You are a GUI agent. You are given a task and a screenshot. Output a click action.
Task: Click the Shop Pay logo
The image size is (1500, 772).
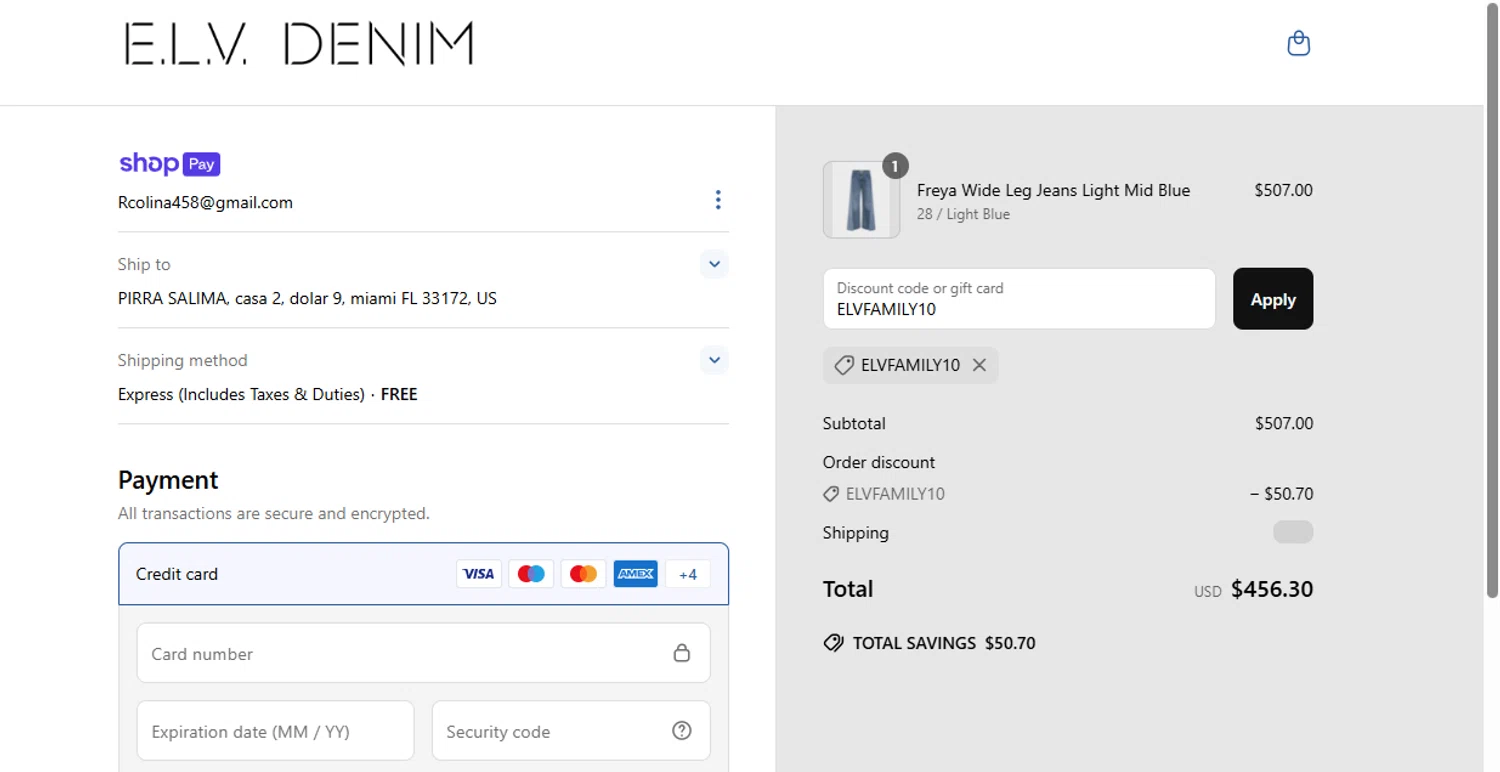click(x=169, y=163)
